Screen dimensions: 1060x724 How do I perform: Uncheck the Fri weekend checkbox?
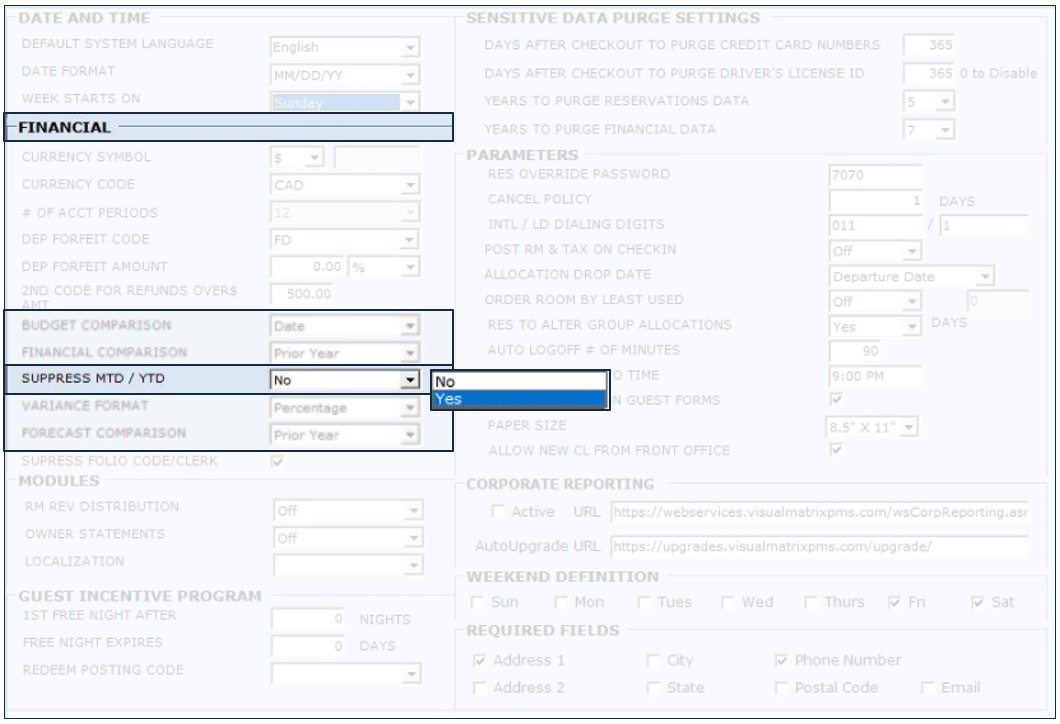pos(895,602)
